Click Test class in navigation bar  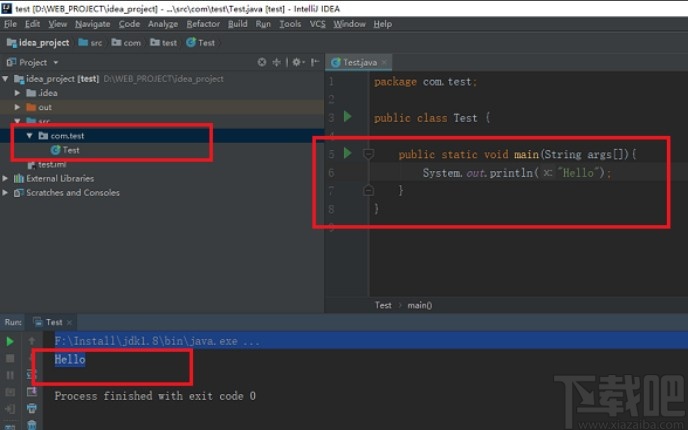pyautogui.click(x=201, y=43)
